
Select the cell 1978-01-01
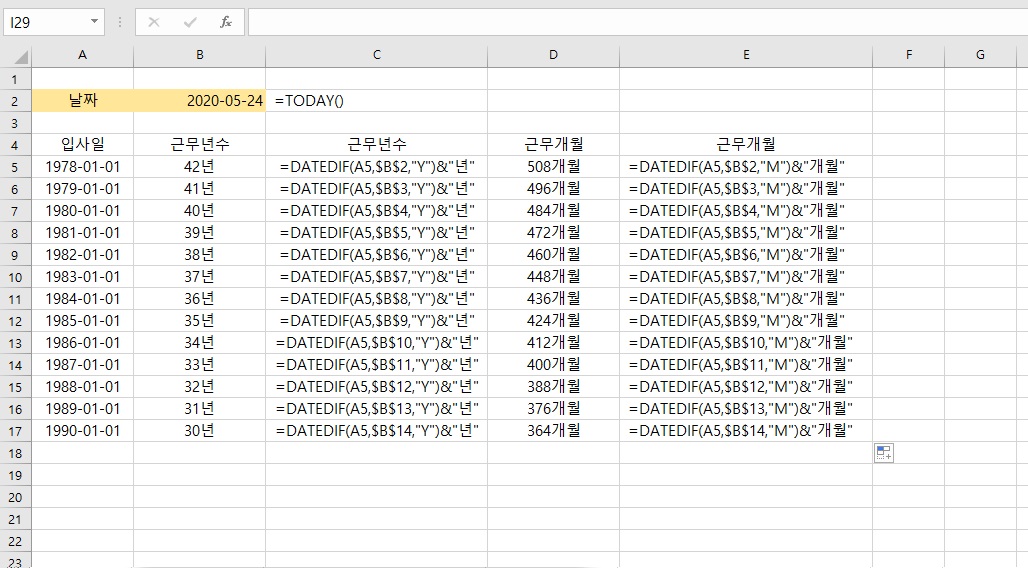[x=83, y=167]
